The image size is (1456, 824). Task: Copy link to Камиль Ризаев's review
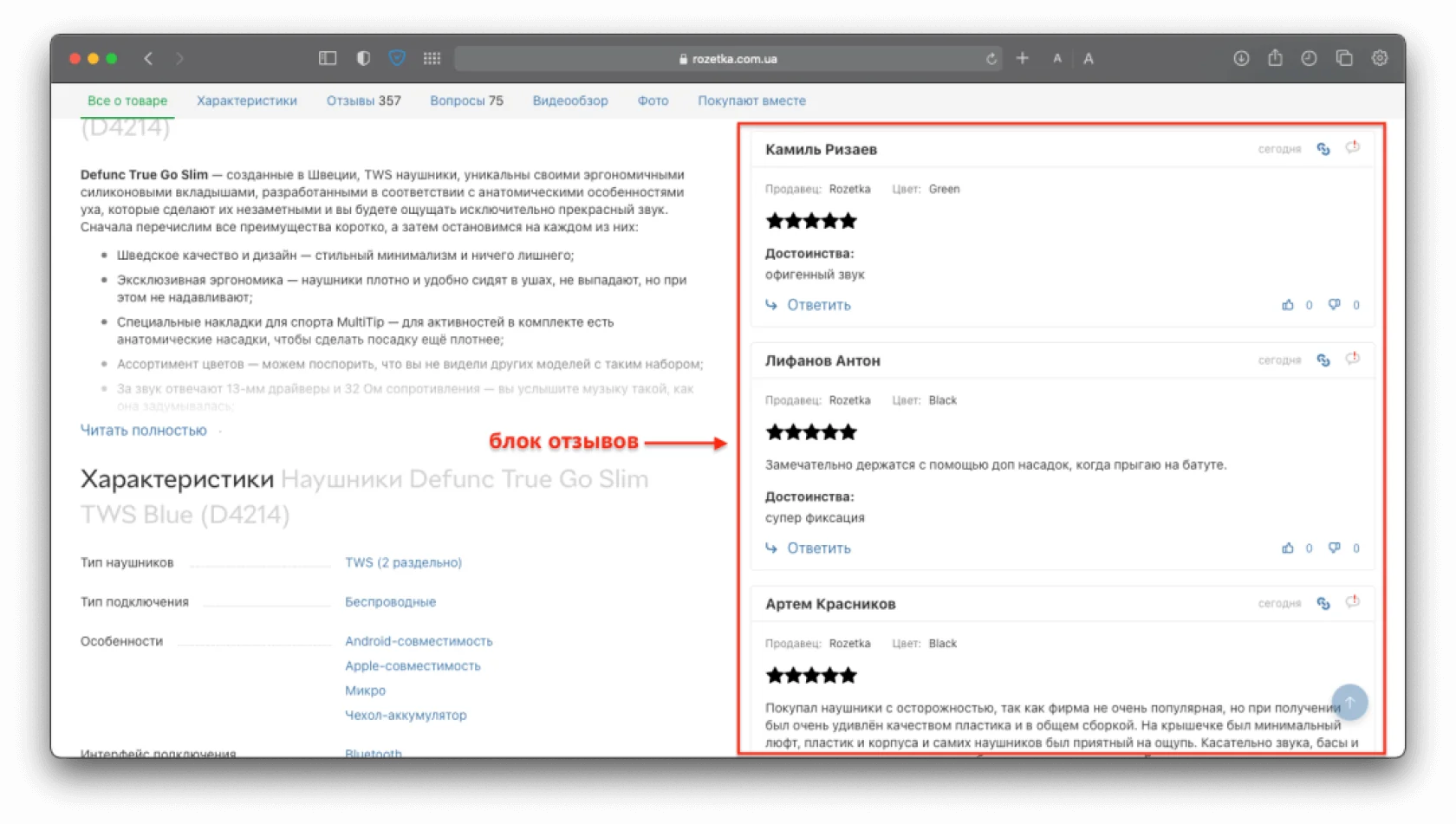(x=1323, y=149)
